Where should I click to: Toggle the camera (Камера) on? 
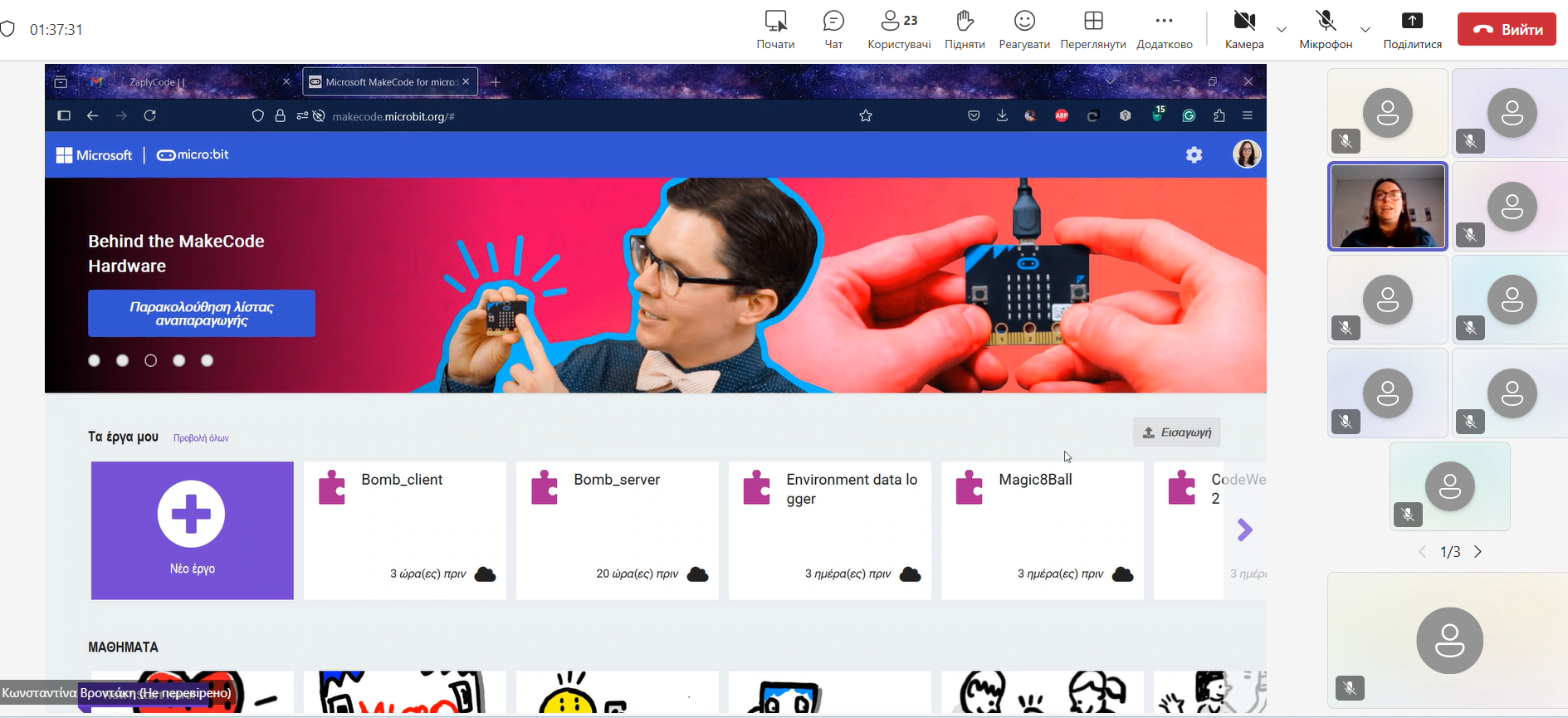[1243, 29]
